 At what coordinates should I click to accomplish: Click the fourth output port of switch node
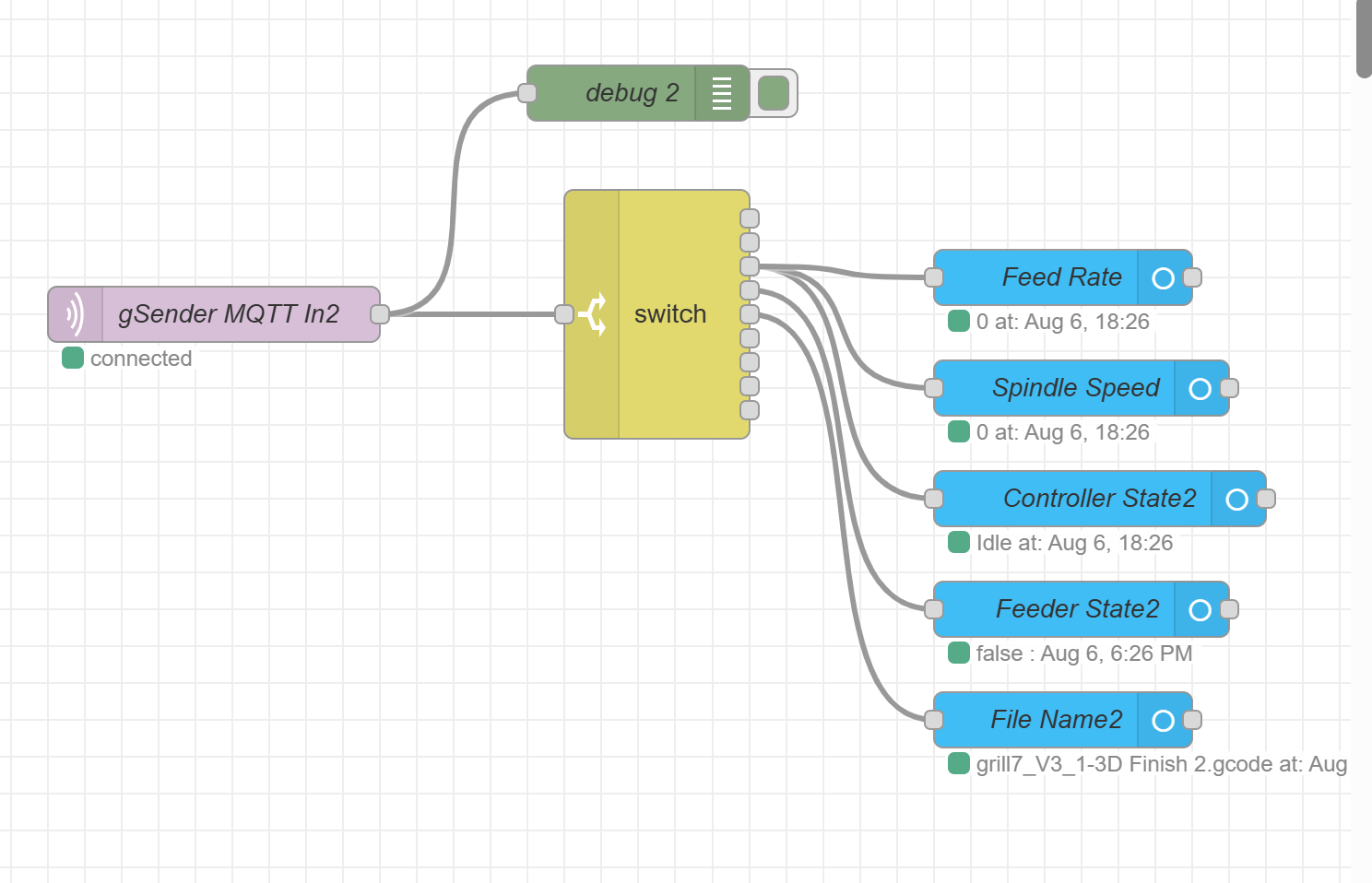(x=750, y=290)
